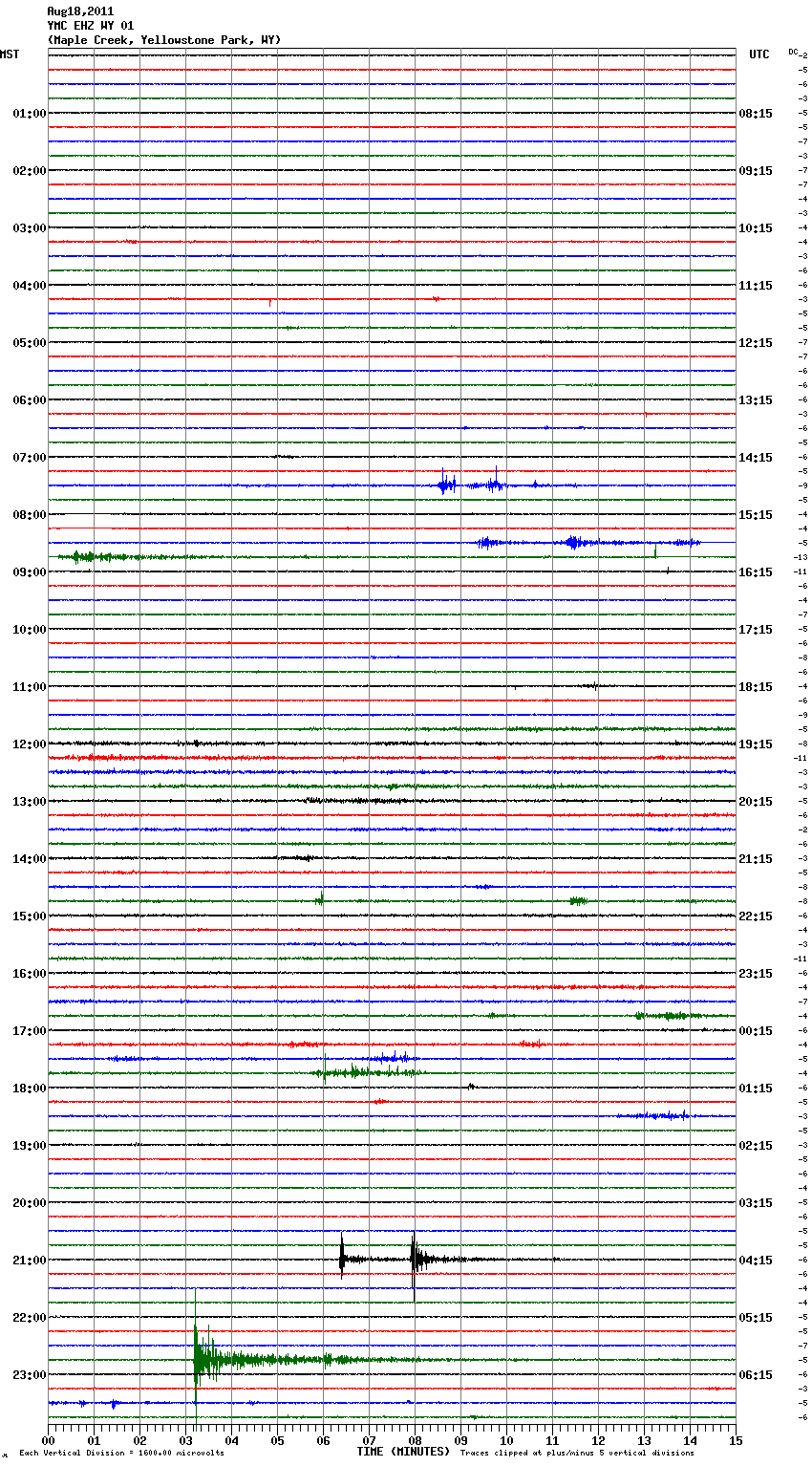Click the "Each Vertical Division = 1600.00 microvolts" note
This screenshot has height=1466, width=812.
click(x=122, y=1453)
